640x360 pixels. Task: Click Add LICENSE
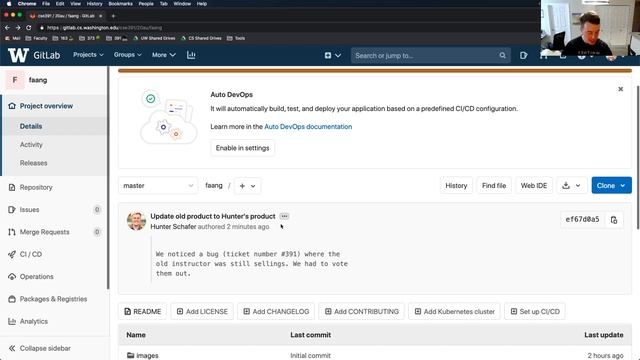point(202,311)
